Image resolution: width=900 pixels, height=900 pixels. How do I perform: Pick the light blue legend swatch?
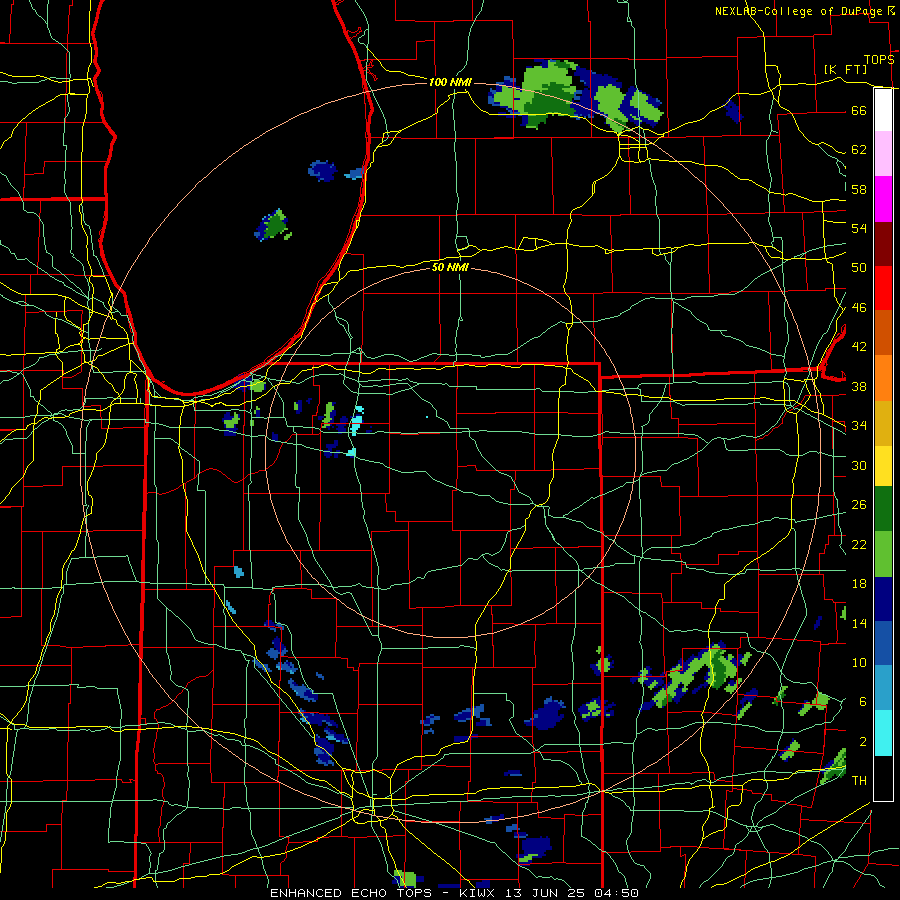[x=883, y=688]
